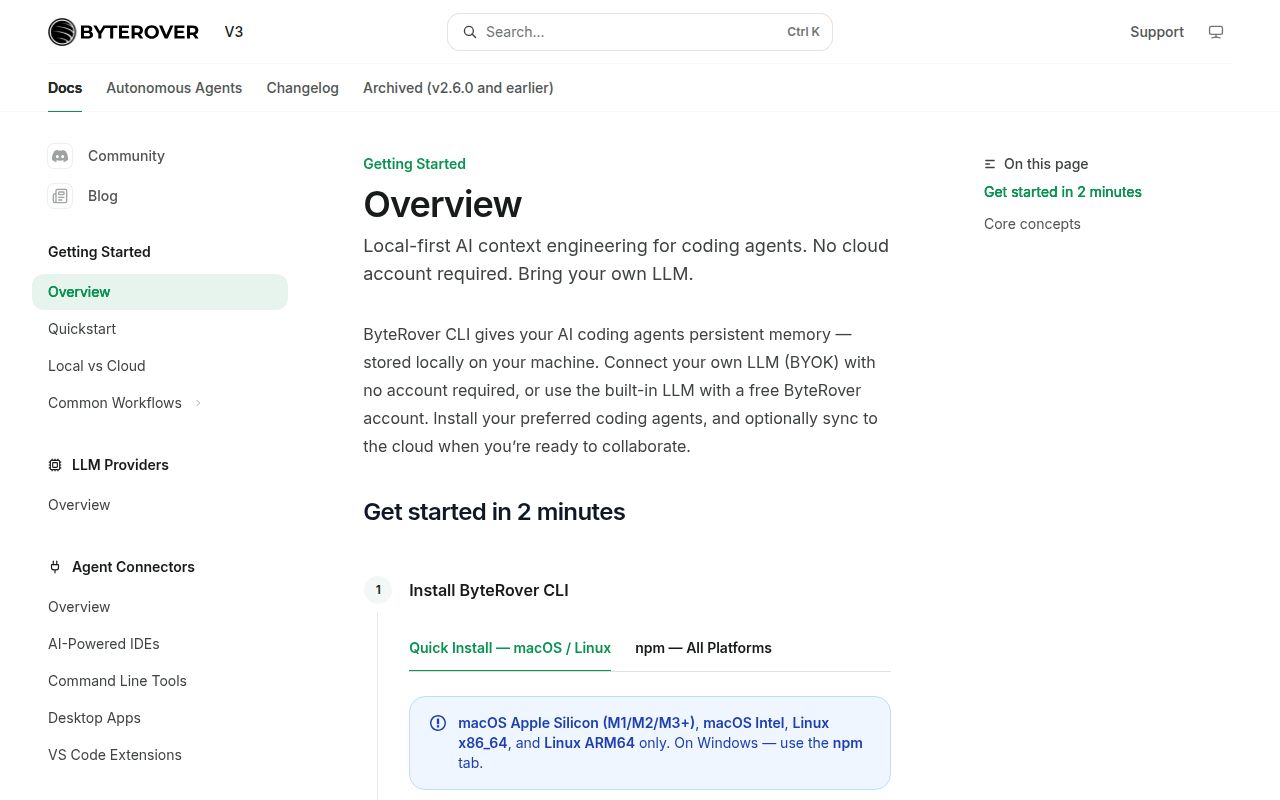Open the Autonomous Agents tab
Image resolution: width=1280 pixels, height=800 pixels.
point(174,88)
